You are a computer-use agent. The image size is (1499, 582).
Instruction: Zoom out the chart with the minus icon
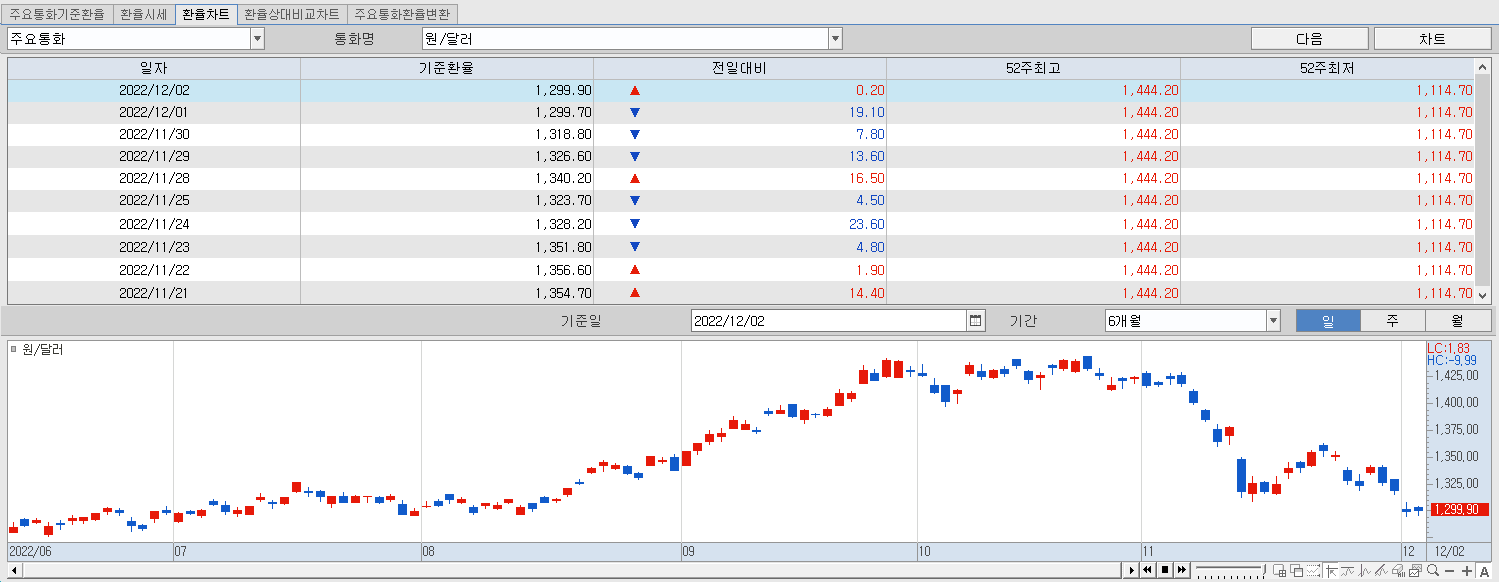(x=1450, y=571)
